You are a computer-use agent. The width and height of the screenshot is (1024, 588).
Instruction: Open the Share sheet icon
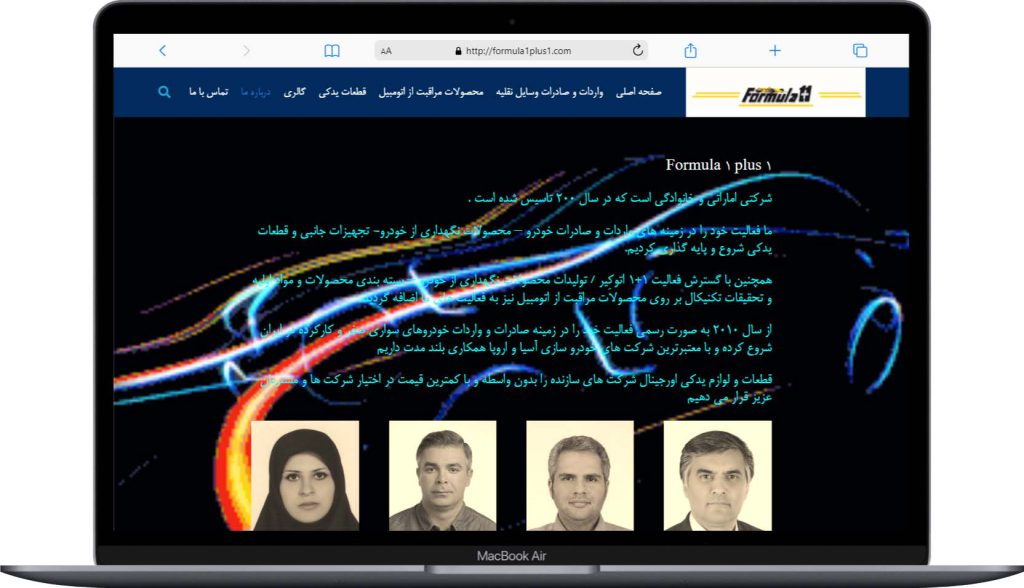pos(690,51)
